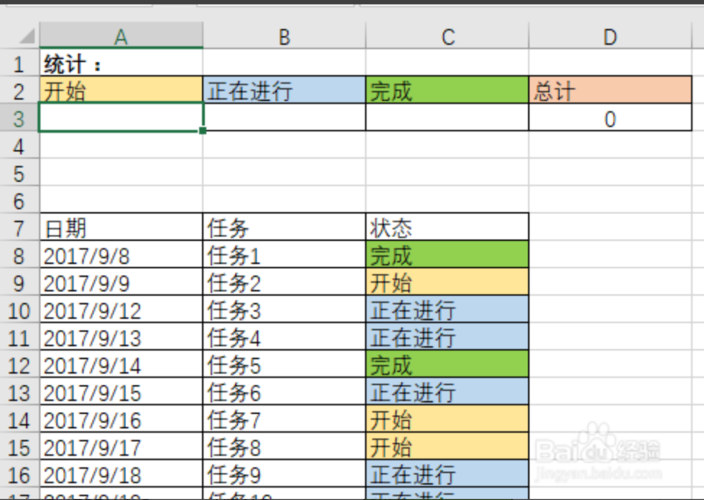Click the select-all corner triangle

click(27, 36)
